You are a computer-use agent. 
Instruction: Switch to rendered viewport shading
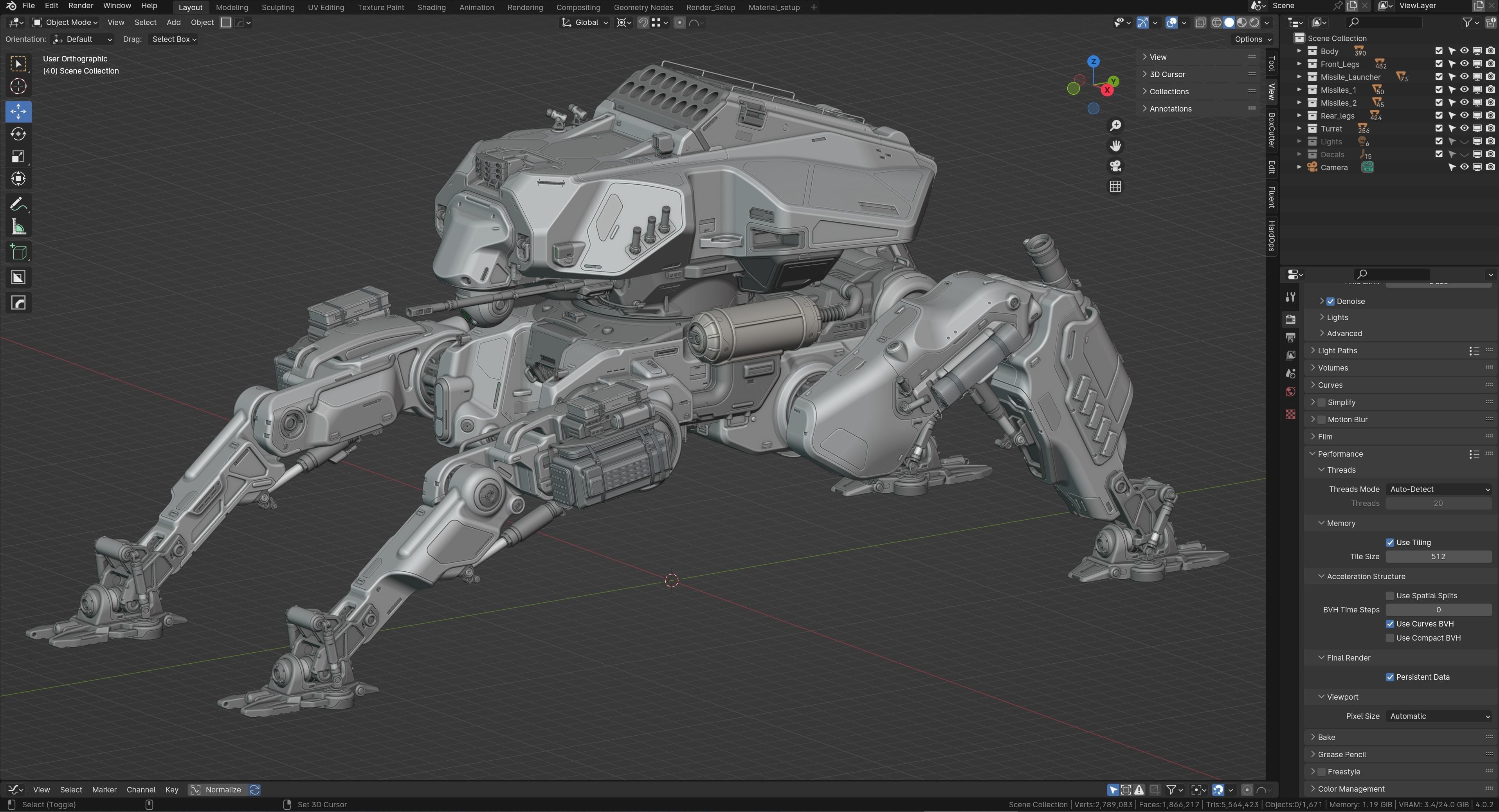[1255, 23]
